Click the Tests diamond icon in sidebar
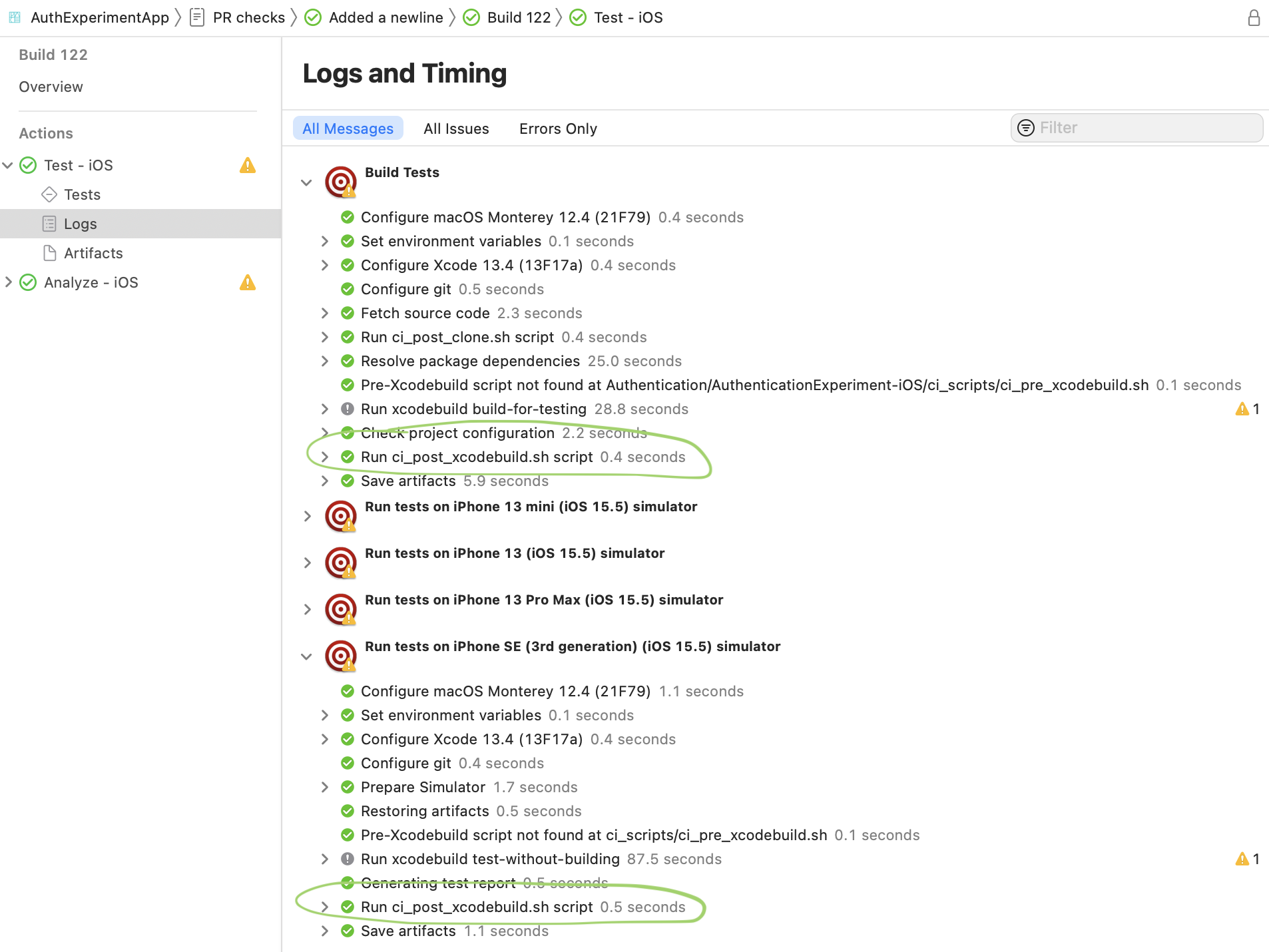1269x952 pixels. [x=49, y=194]
